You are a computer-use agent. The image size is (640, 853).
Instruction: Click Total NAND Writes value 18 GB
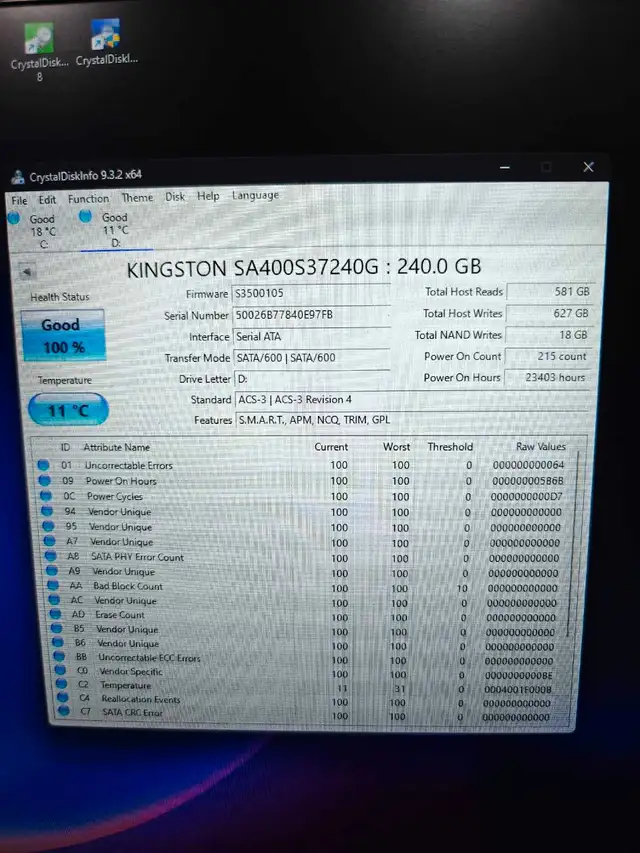click(x=548, y=335)
